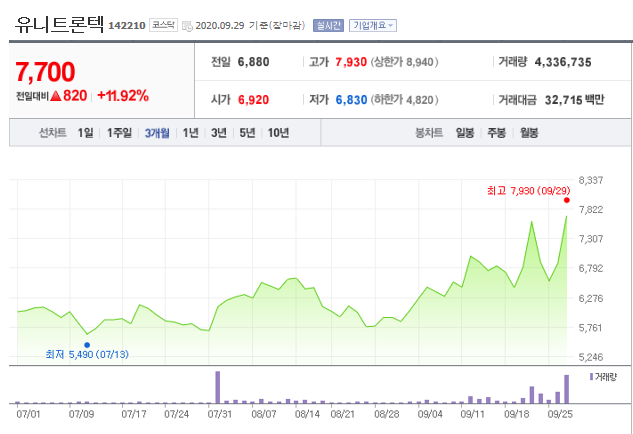Click the lower limit text 하한가 4,820

[x=405, y=100]
